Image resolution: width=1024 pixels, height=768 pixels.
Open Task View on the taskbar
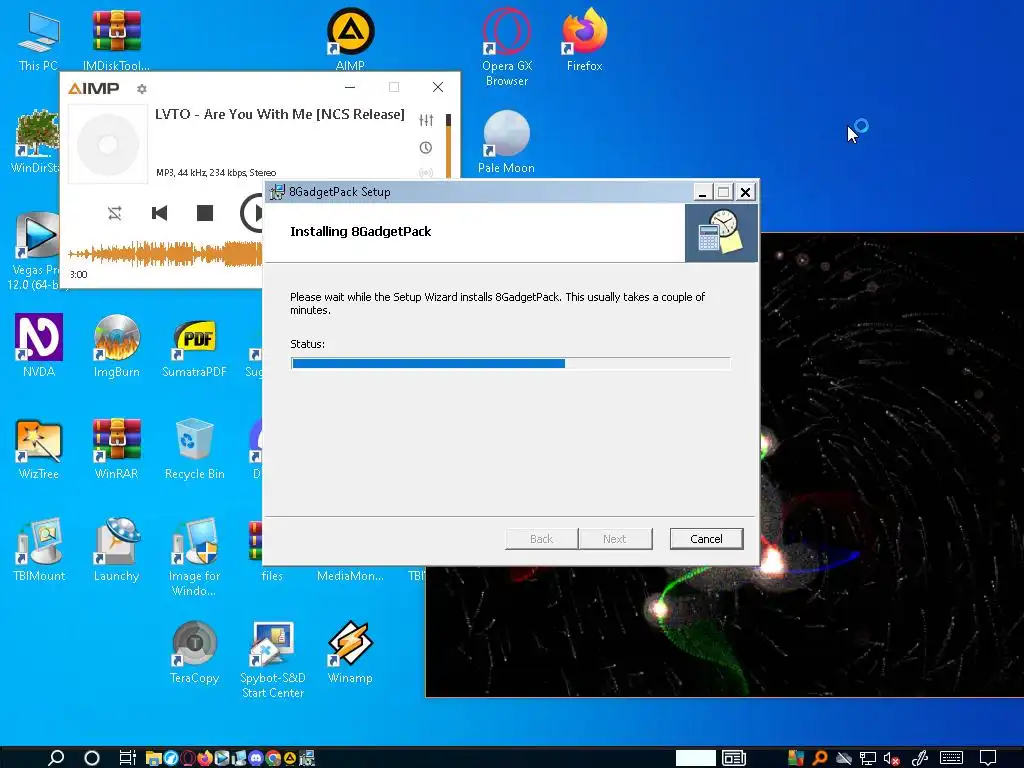tap(127, 758)
